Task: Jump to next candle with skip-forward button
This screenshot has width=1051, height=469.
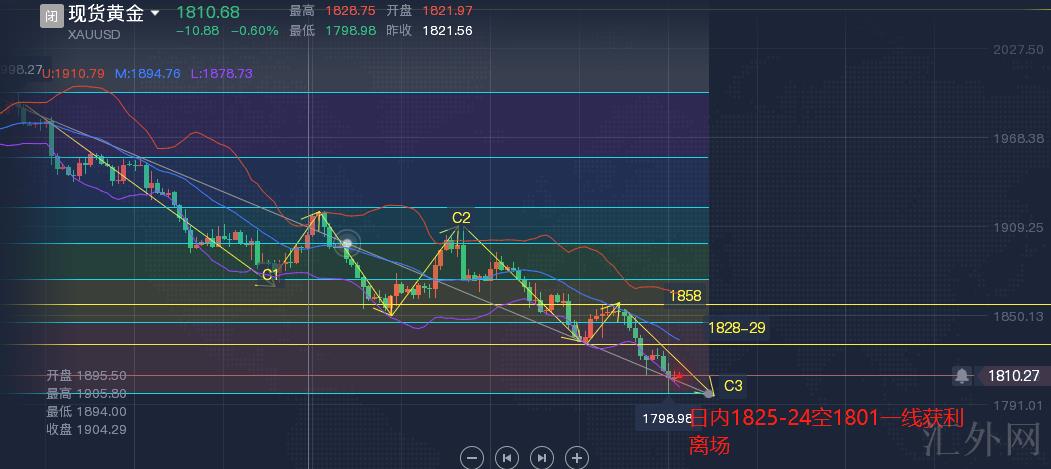Action: [541, 457]
